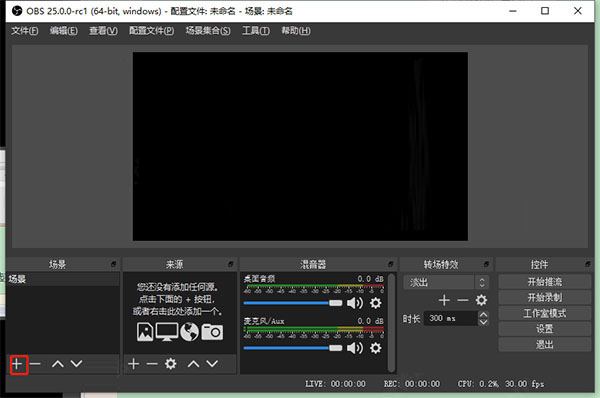
Task: Click the REC: 00:00:00 status text
Action: click(x=412, y=383)
